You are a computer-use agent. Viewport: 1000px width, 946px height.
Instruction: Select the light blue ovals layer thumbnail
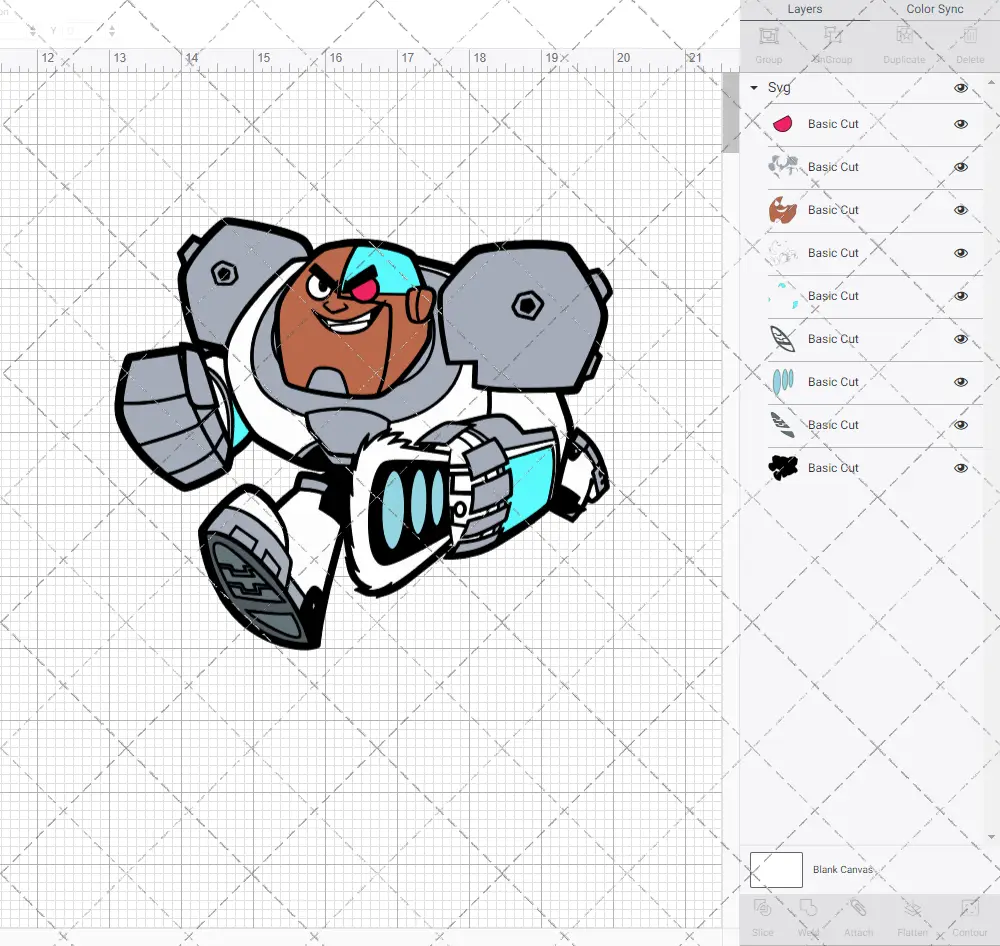tap(783, 382)
